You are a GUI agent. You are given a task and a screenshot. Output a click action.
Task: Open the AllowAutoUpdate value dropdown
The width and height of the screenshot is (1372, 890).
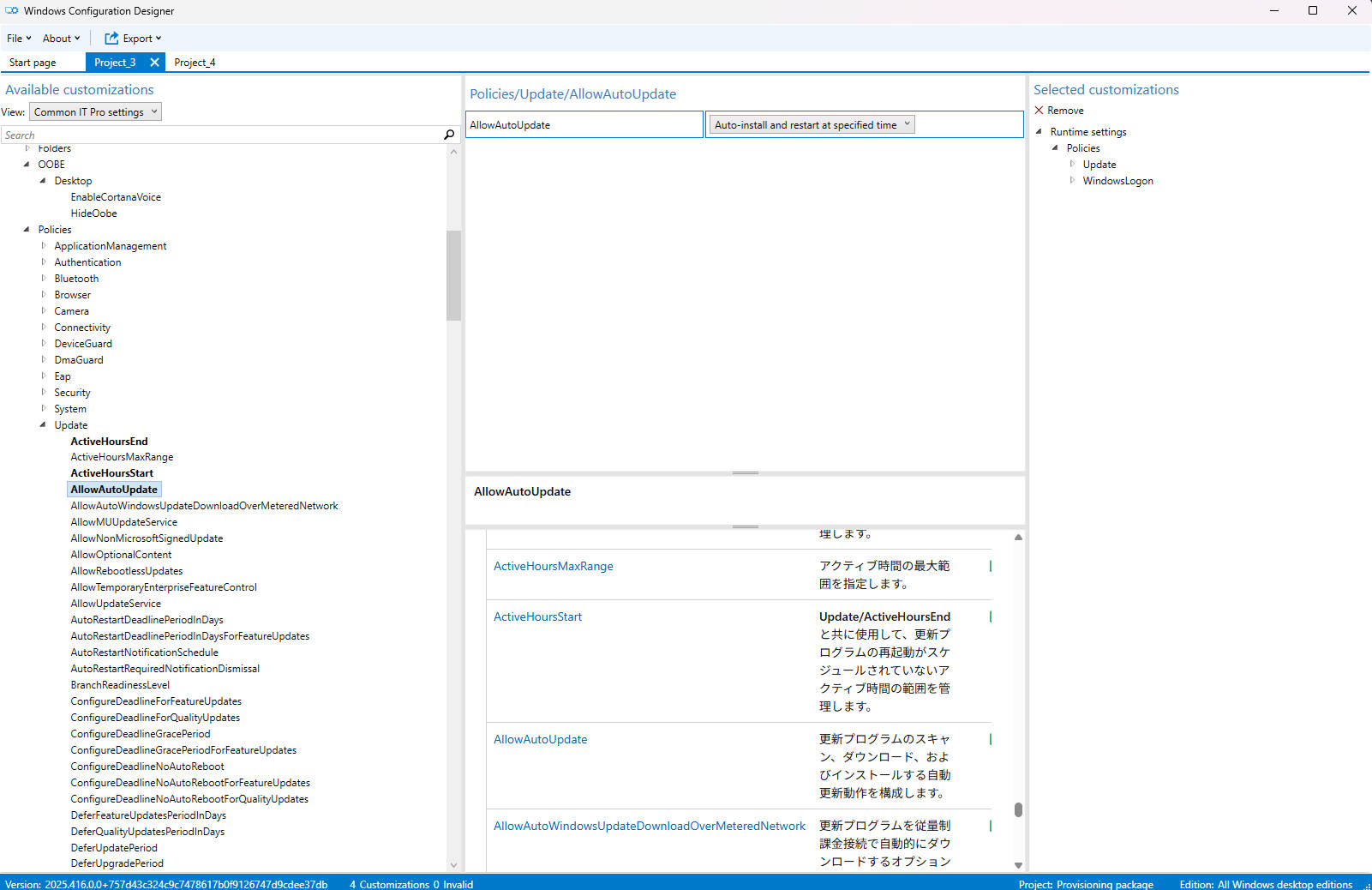pos(811,125)
